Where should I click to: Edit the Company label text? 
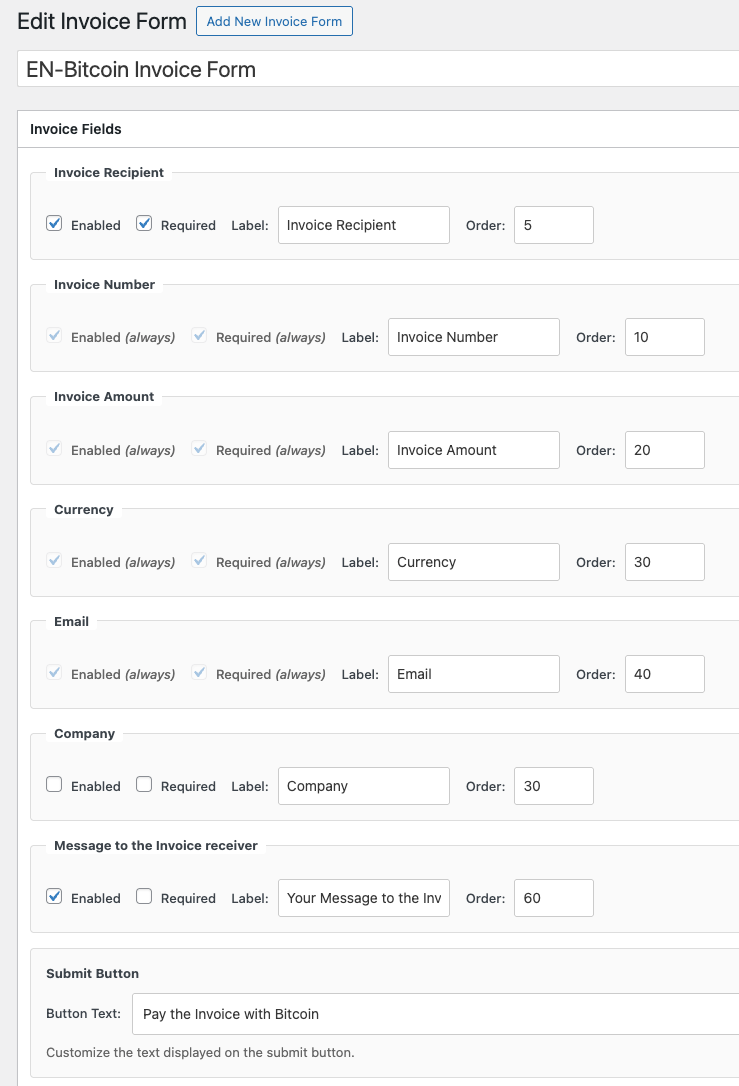point(363,786)
